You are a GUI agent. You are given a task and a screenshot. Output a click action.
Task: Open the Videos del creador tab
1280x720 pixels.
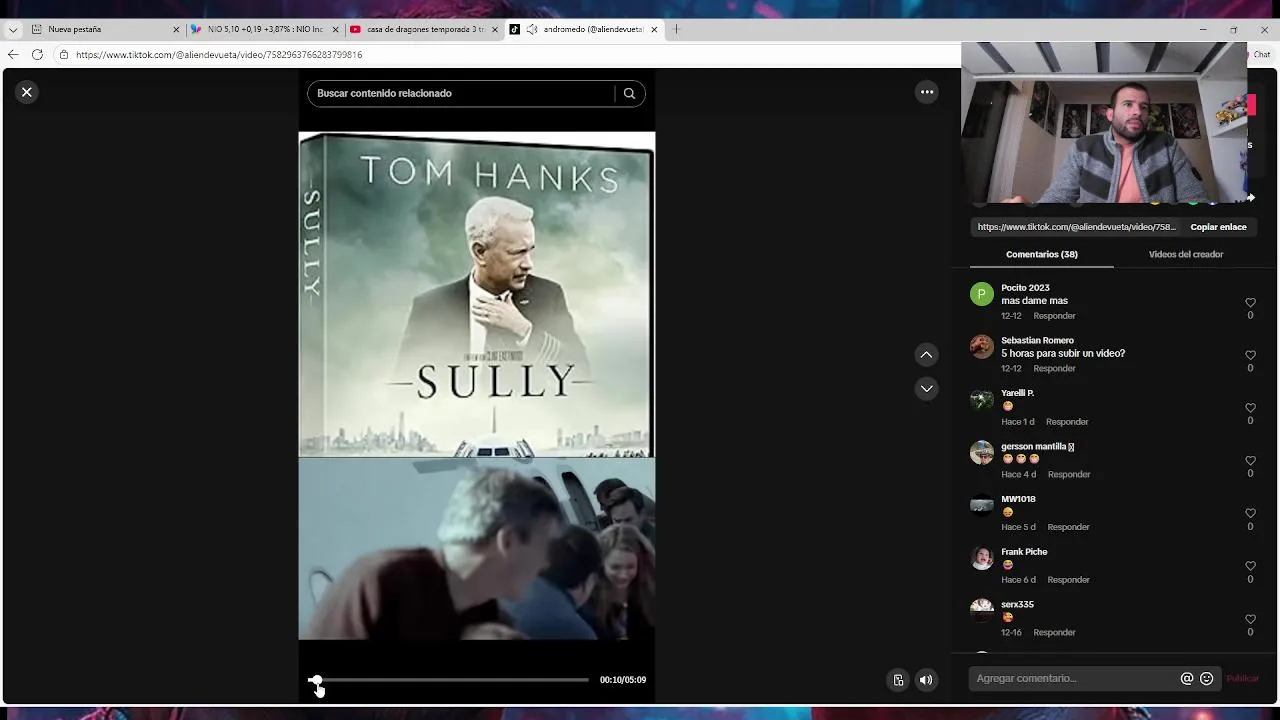[x=1186, y=254]
